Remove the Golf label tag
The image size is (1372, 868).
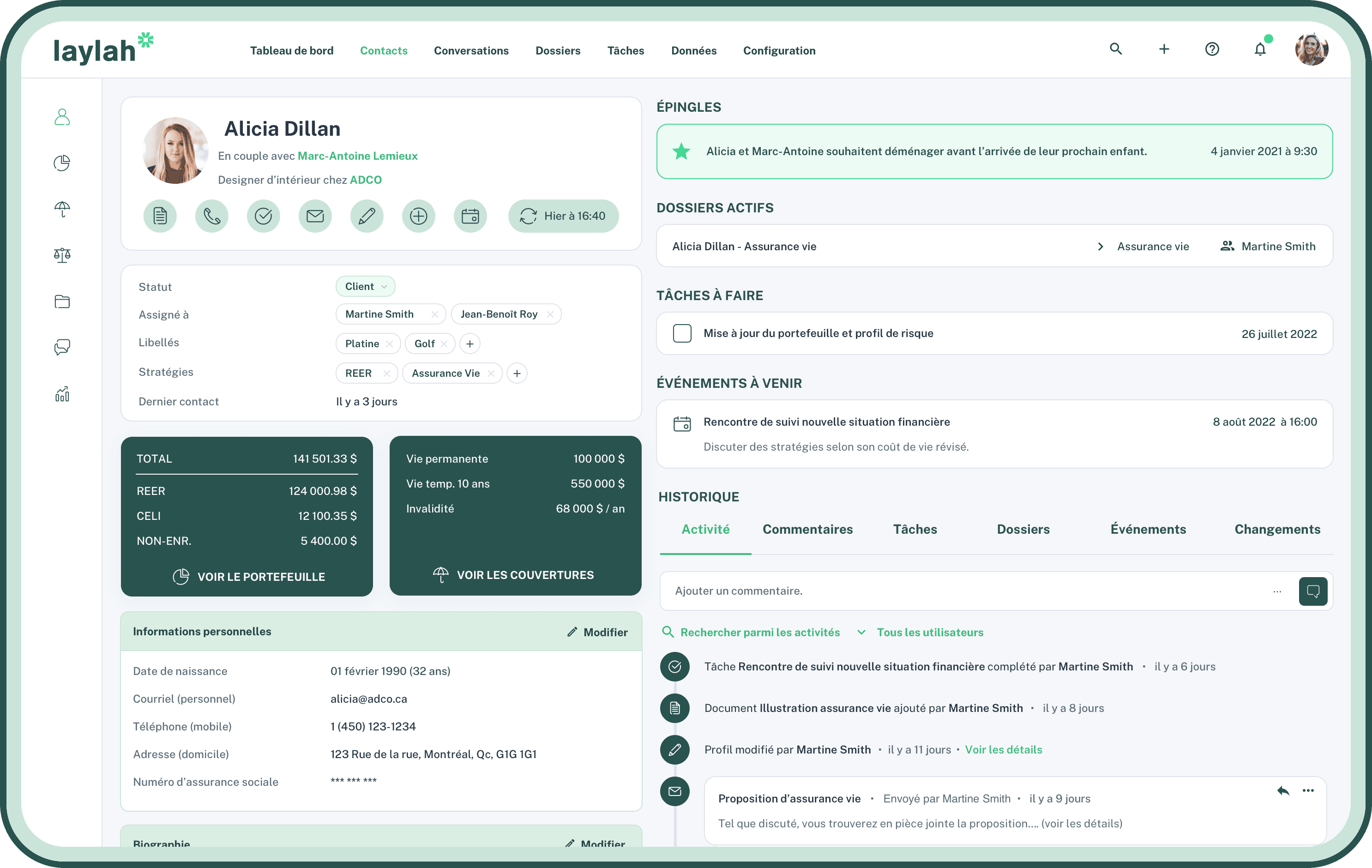[445, 344]
